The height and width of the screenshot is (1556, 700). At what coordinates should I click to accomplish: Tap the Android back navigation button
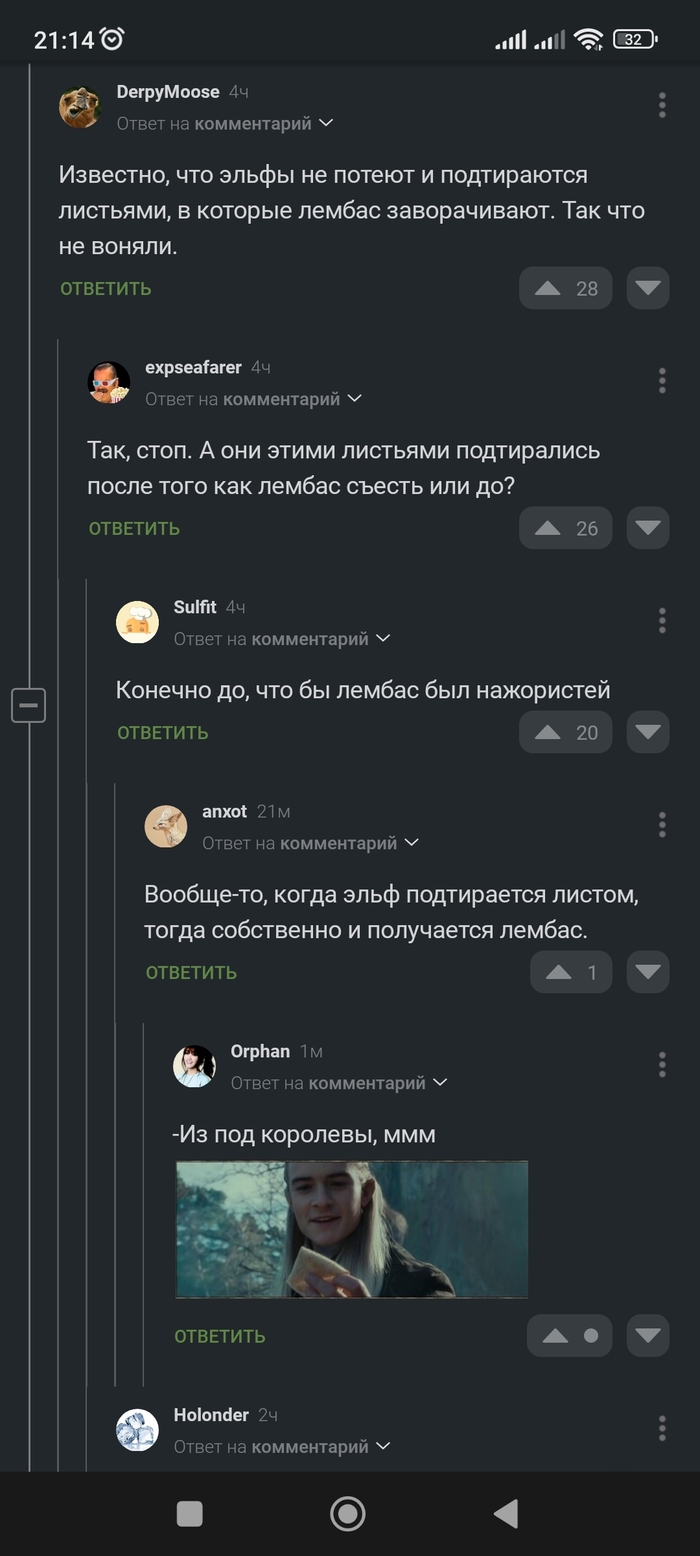click(x=506, y=1513)
